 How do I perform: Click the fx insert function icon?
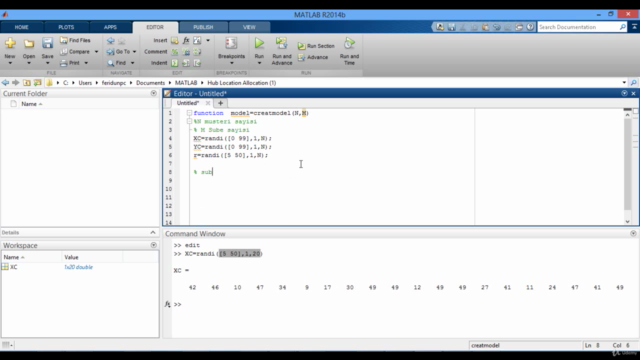point(186,40)
